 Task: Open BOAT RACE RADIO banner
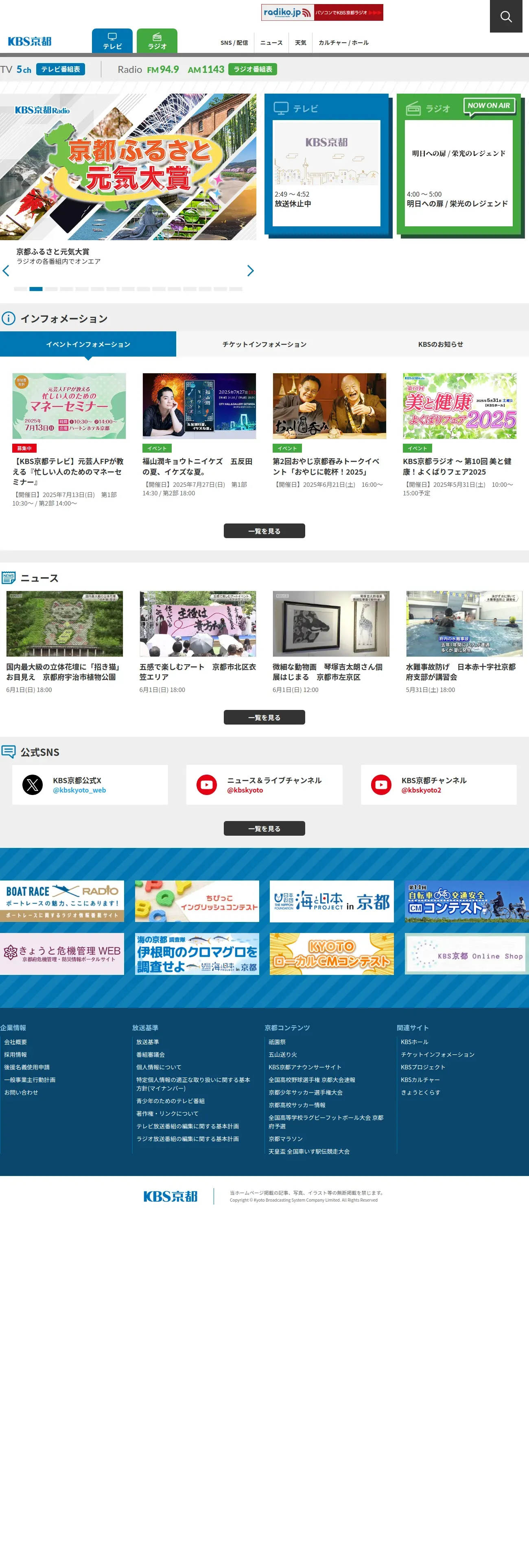pyautogui.click(x=62, y=901)
